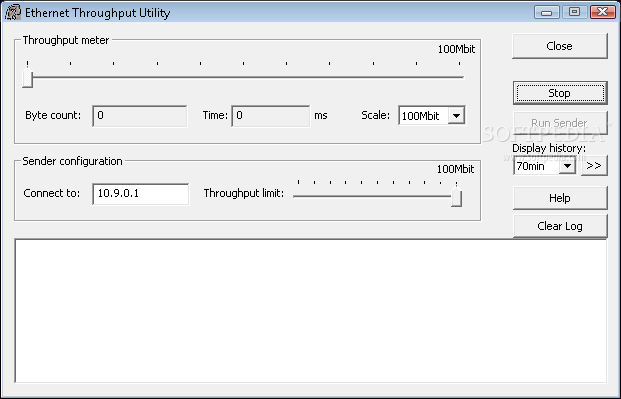Maximize the Ethernet Throughput Utility window
The height and width of the screenshot is (399, 621).
pos(574,12)
